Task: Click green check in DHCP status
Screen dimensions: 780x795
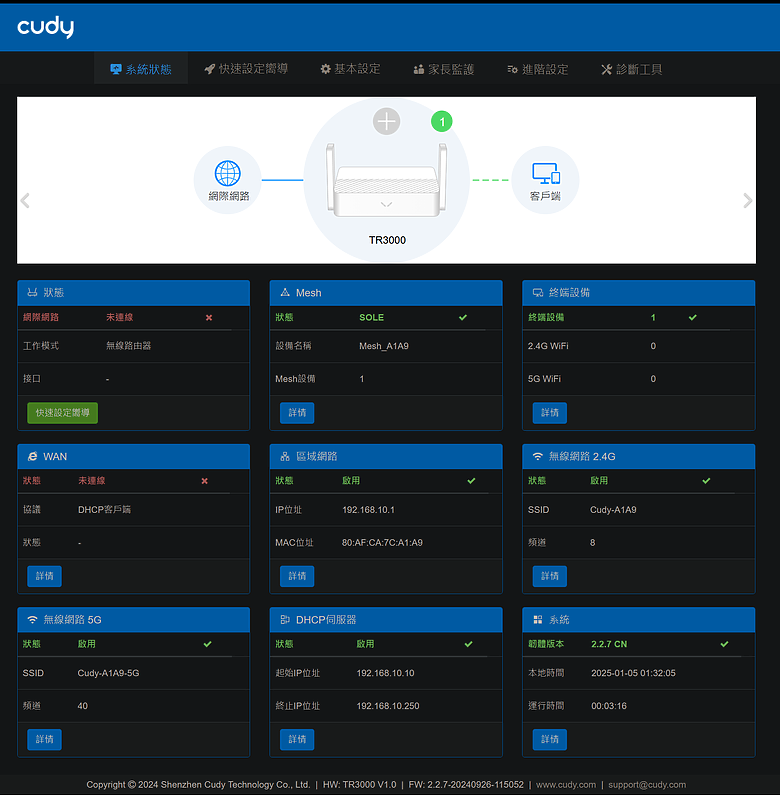Action: click(469, 644)
